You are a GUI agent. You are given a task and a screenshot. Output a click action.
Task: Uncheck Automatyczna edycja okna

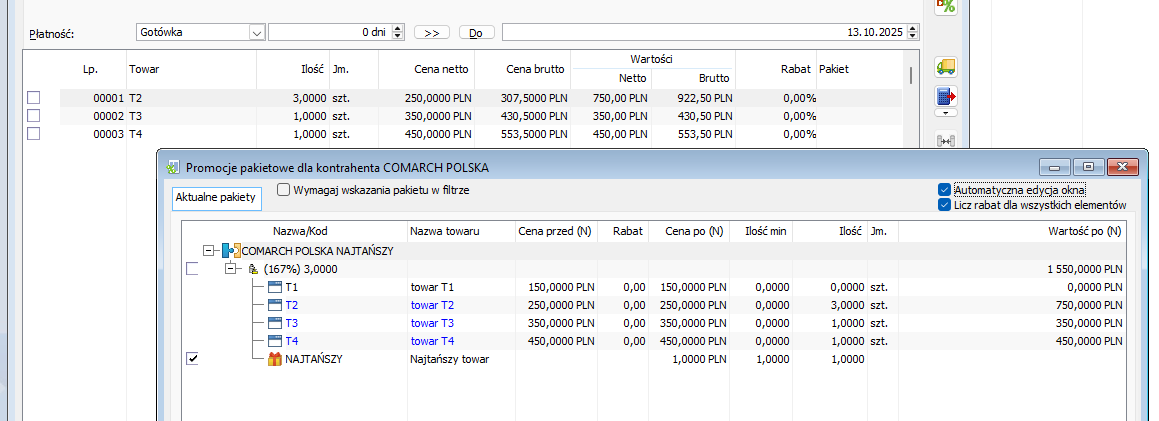click(945, 189)
